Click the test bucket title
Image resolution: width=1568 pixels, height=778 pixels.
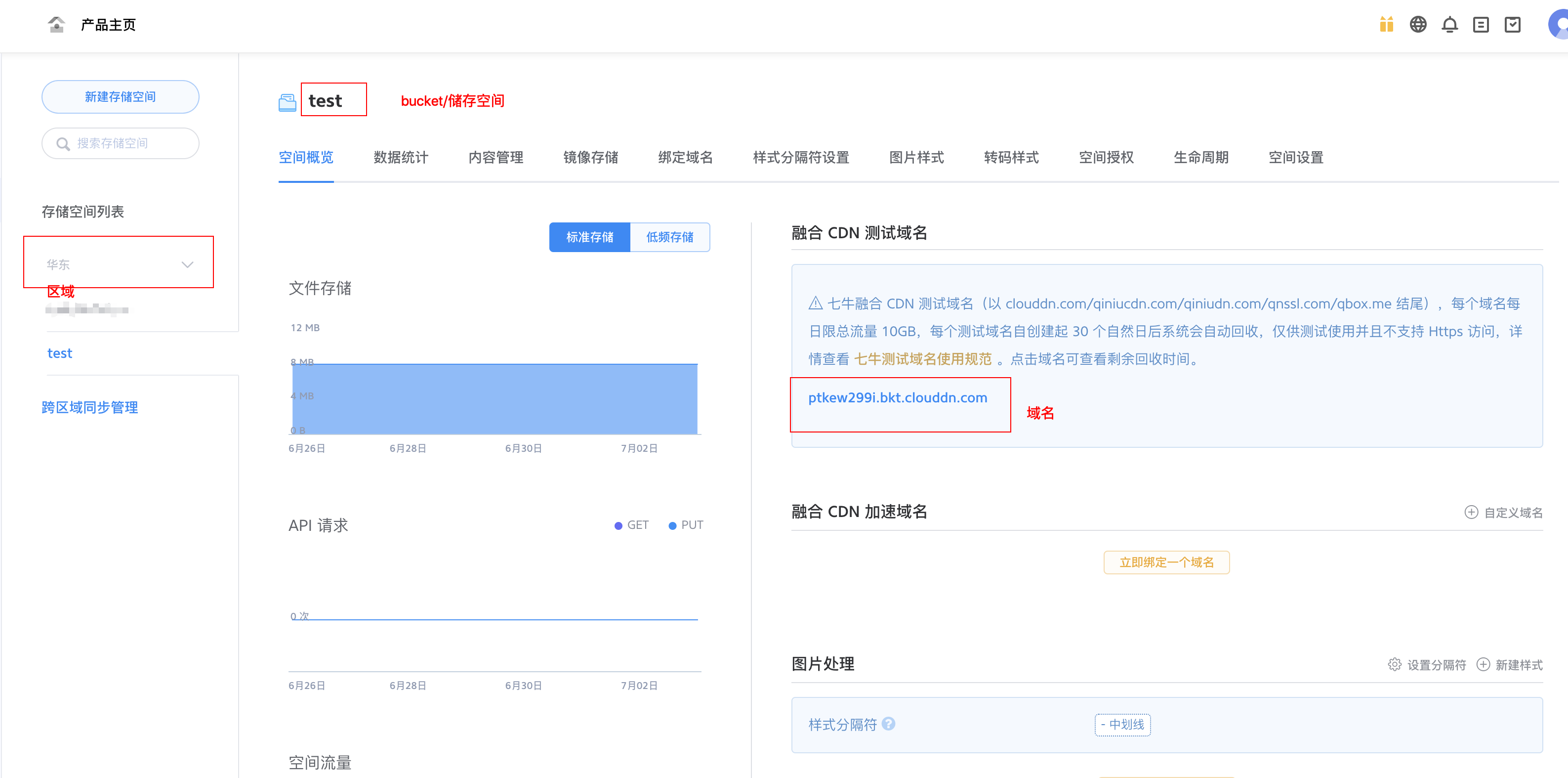click(326, 101)
